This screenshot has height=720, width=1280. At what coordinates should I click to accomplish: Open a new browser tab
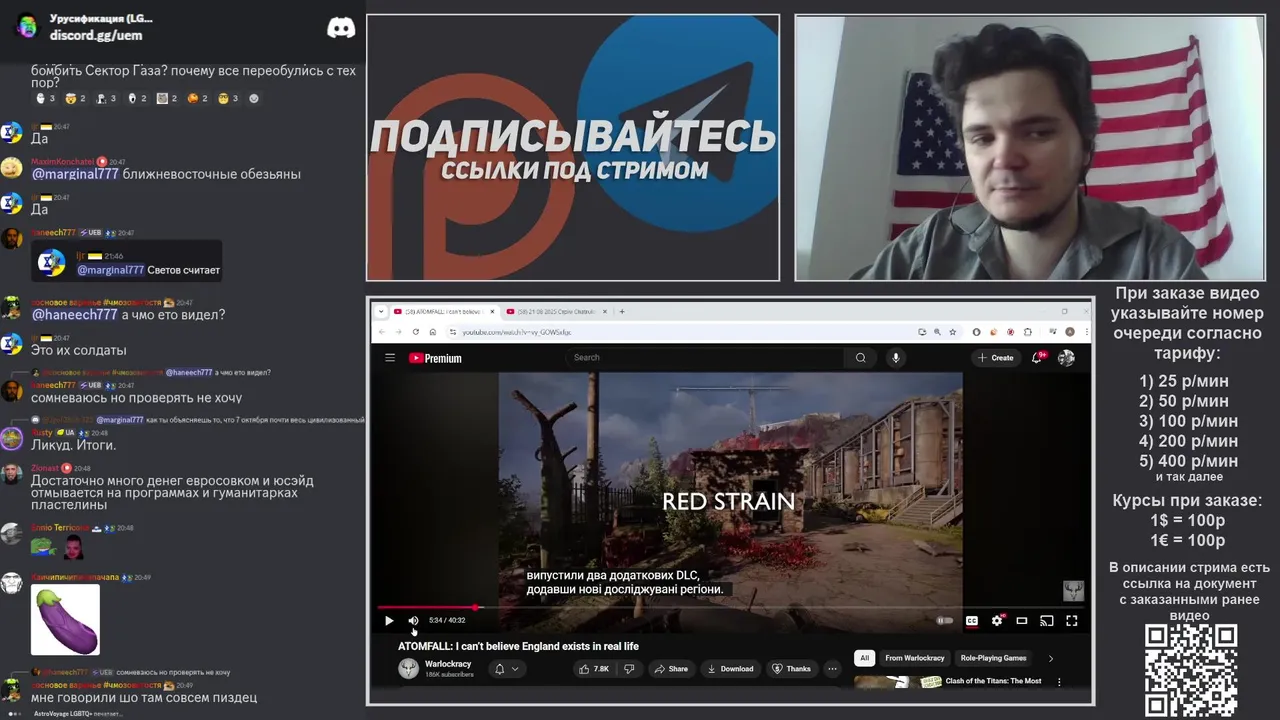622,311
